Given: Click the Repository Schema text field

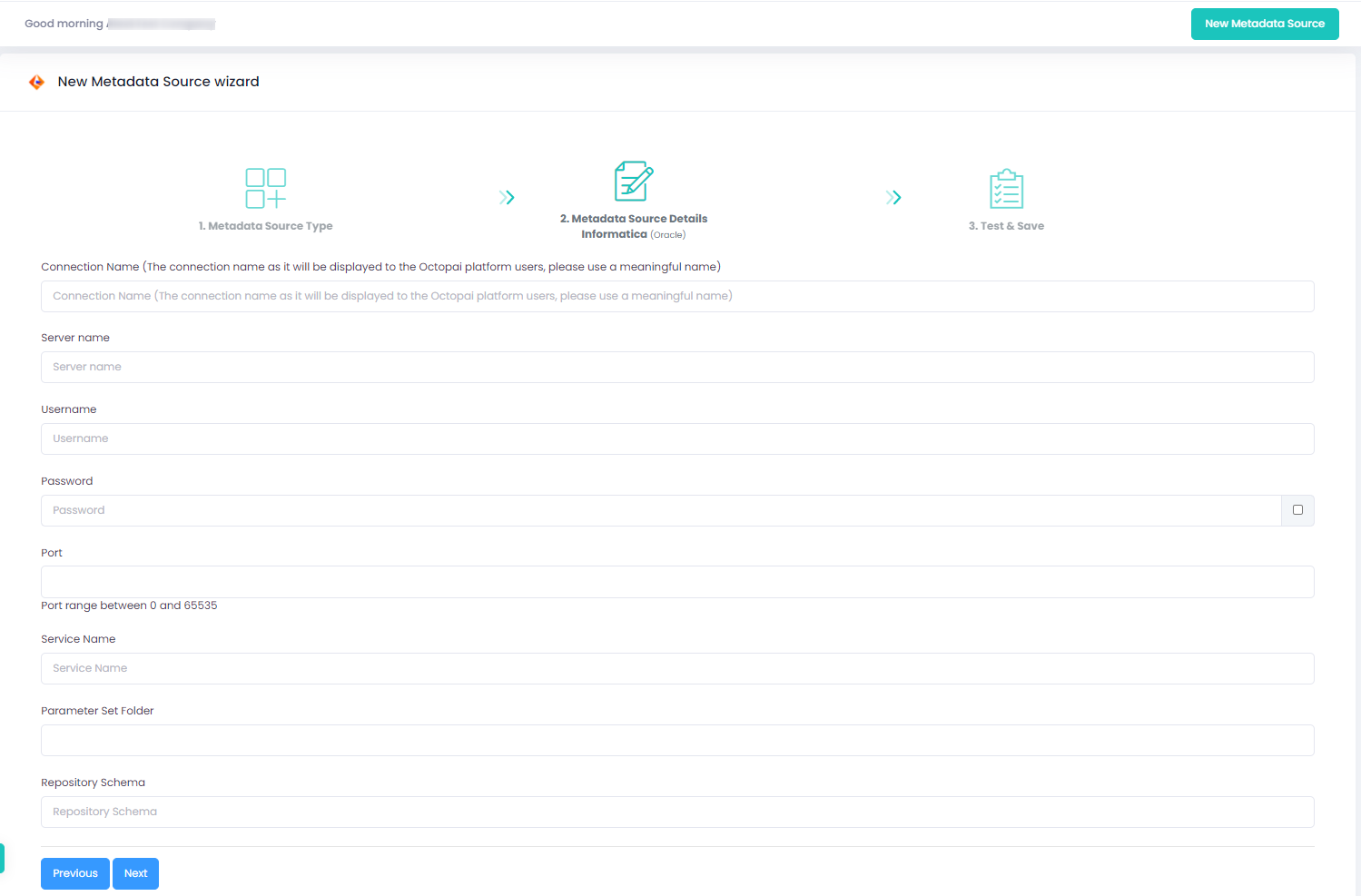Looking at the screenshot, I should (677, 812).
